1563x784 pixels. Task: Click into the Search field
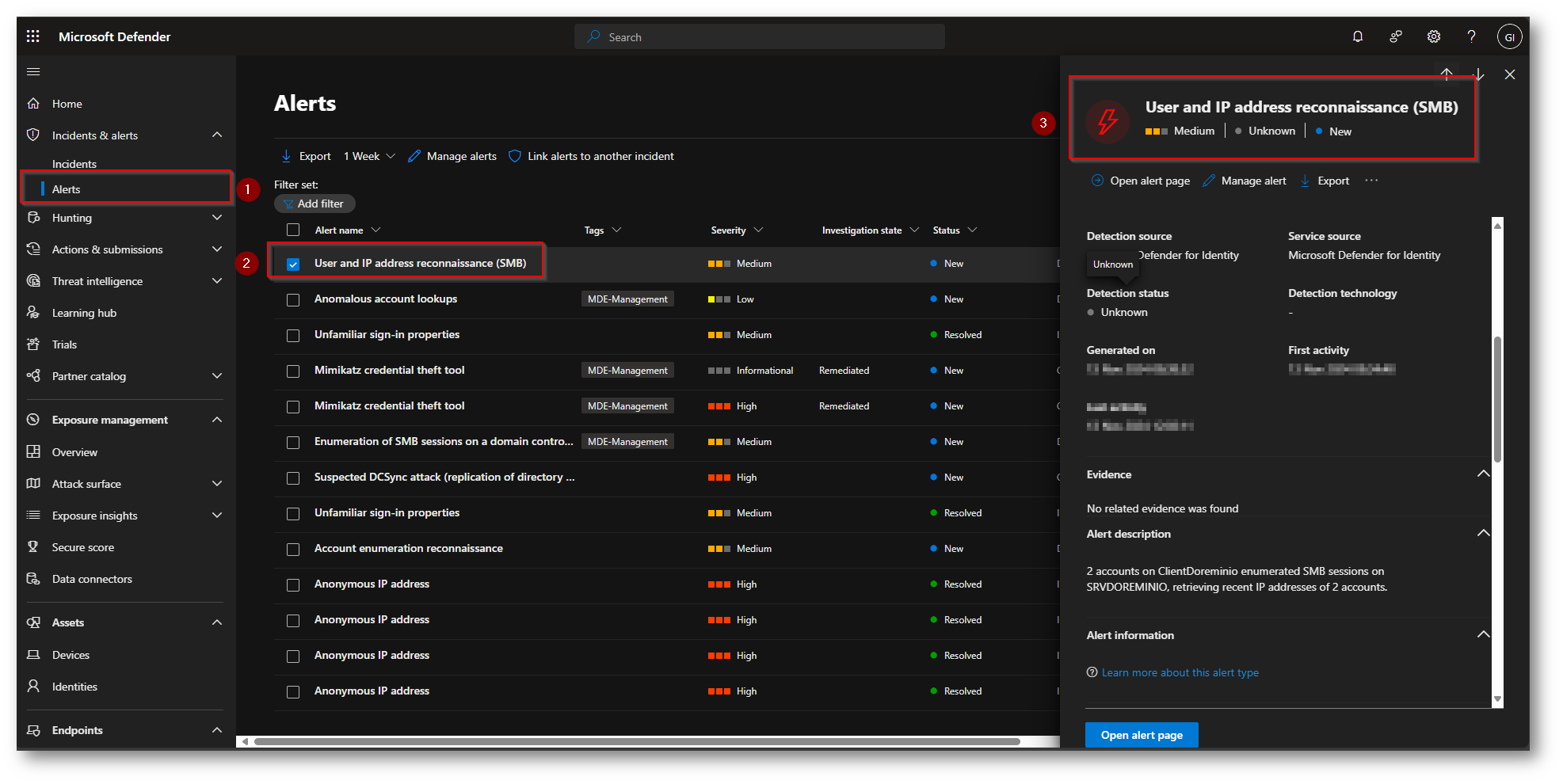pos(761,37)
